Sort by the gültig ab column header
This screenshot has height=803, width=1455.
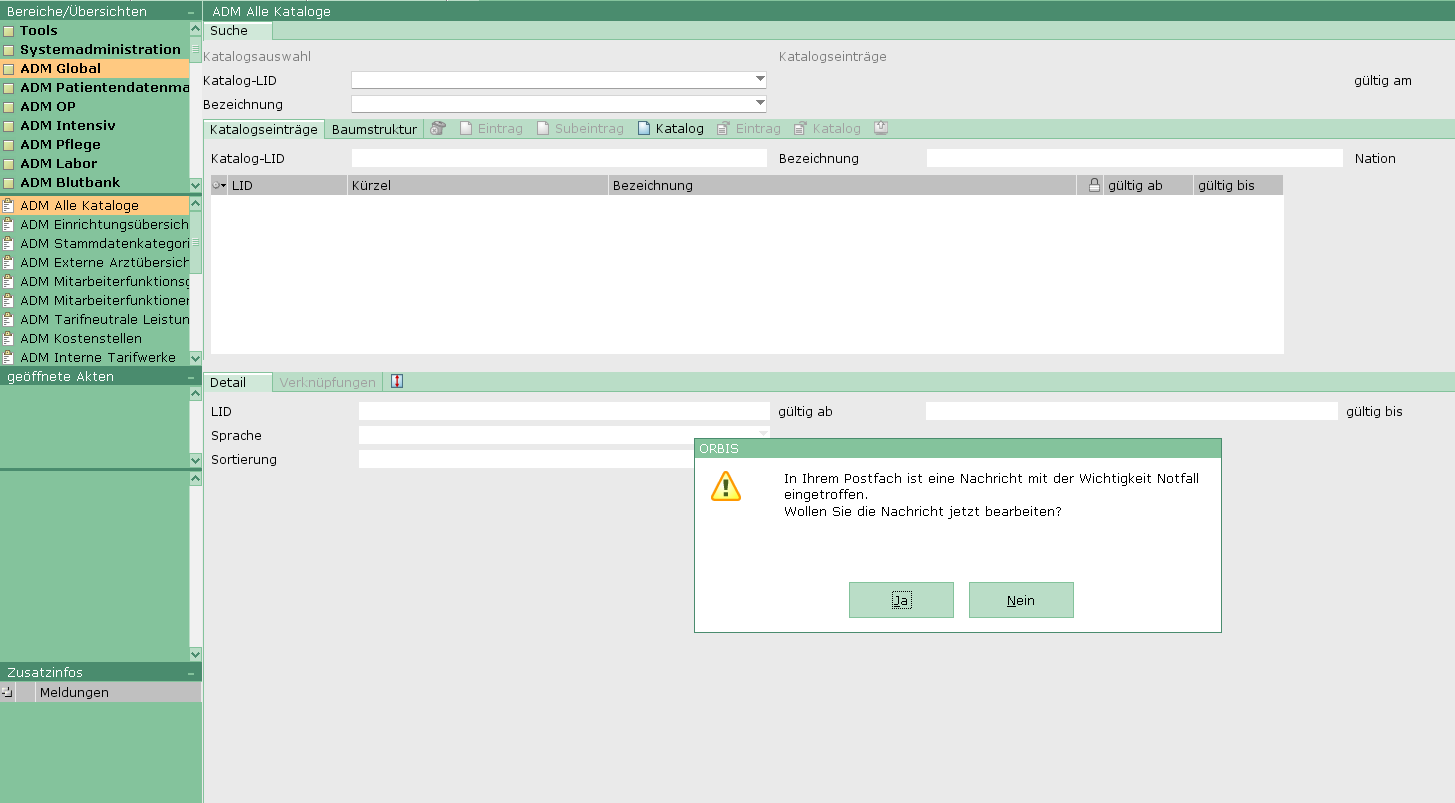[x=1148, y=185]
